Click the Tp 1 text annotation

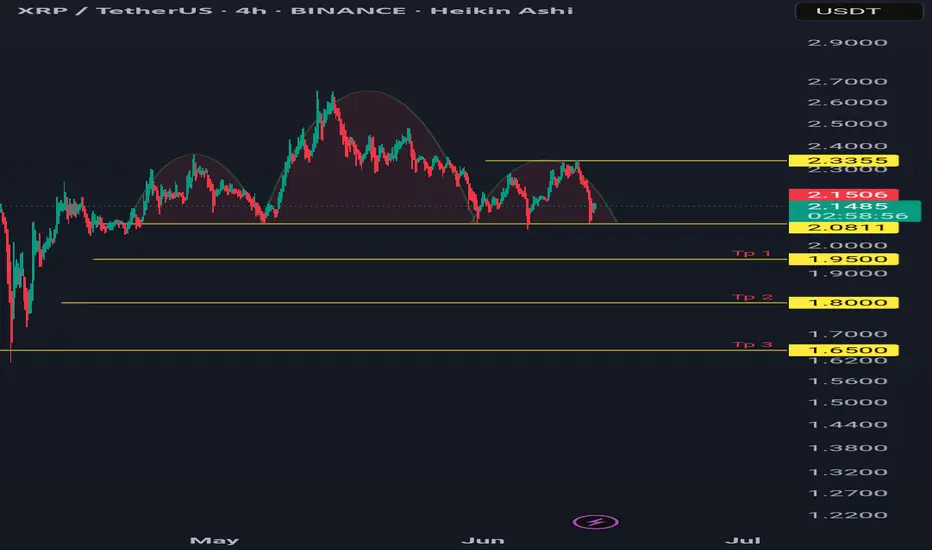pos(751,253)
